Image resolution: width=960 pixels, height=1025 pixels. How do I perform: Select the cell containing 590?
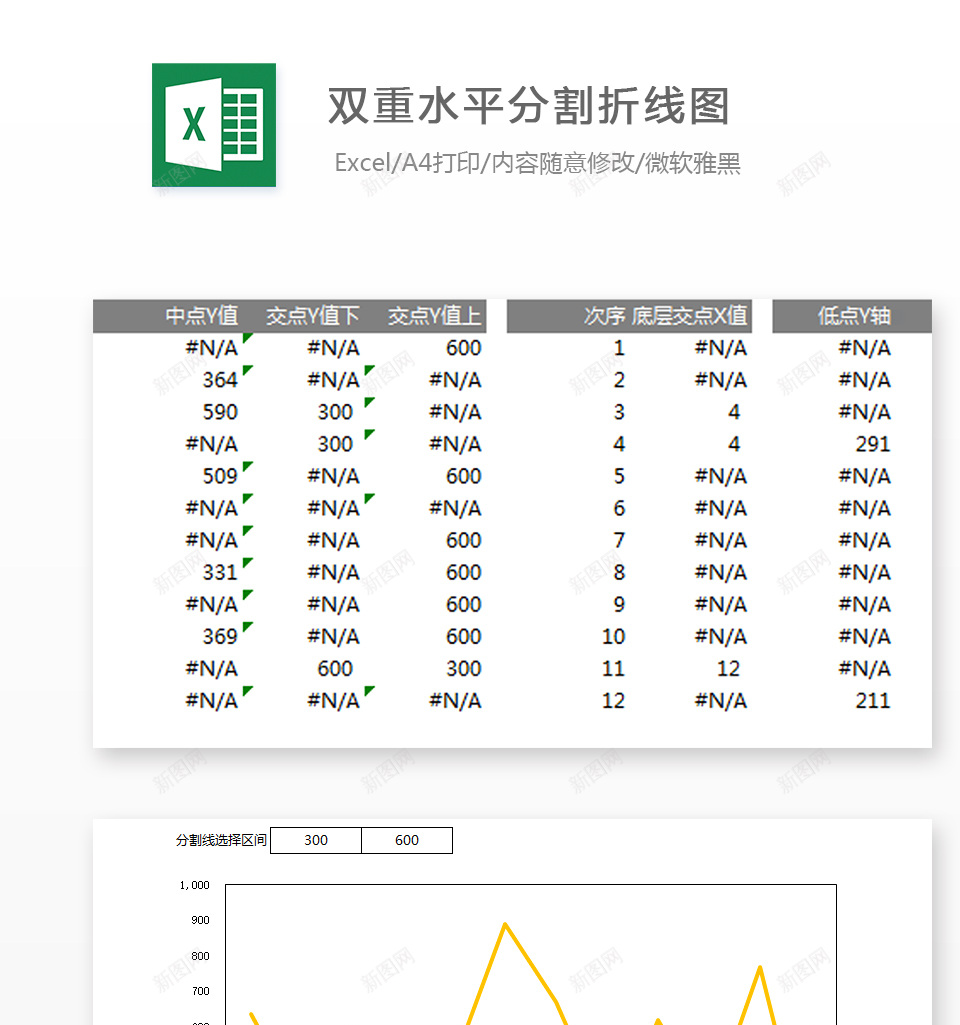(x=220, y=412)
